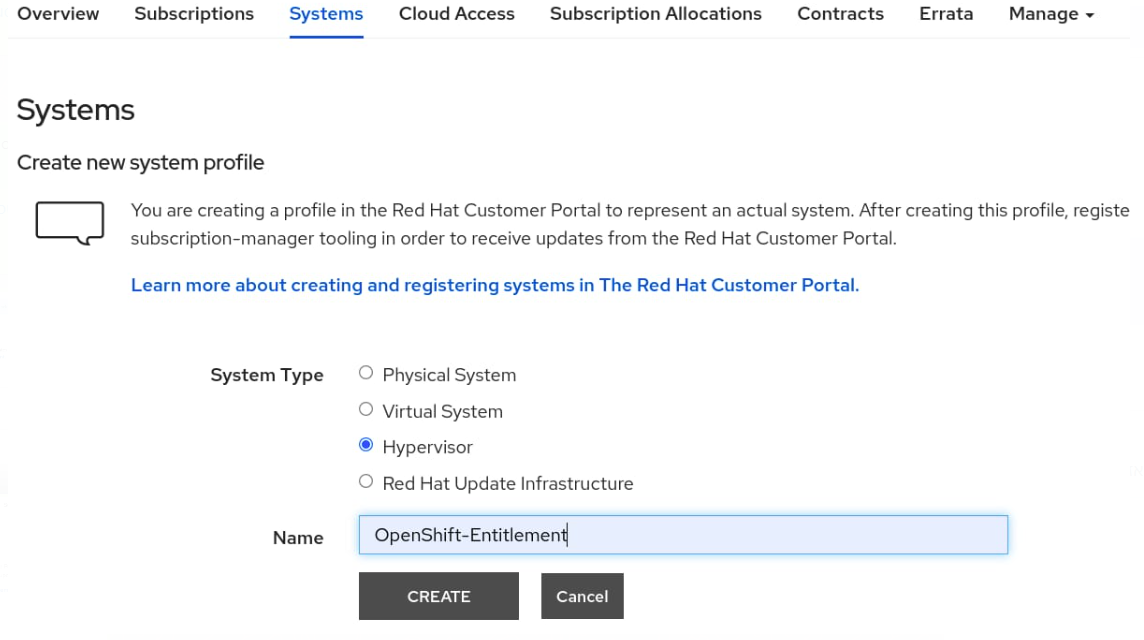Open the Learn more about registering systems link
Screen dimensions: 1144x640
[495, 285]
